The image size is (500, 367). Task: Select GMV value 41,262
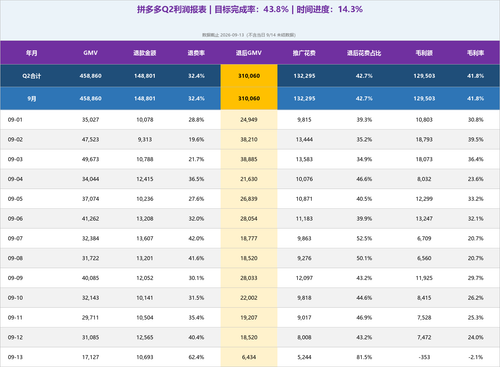coord(90,219)
